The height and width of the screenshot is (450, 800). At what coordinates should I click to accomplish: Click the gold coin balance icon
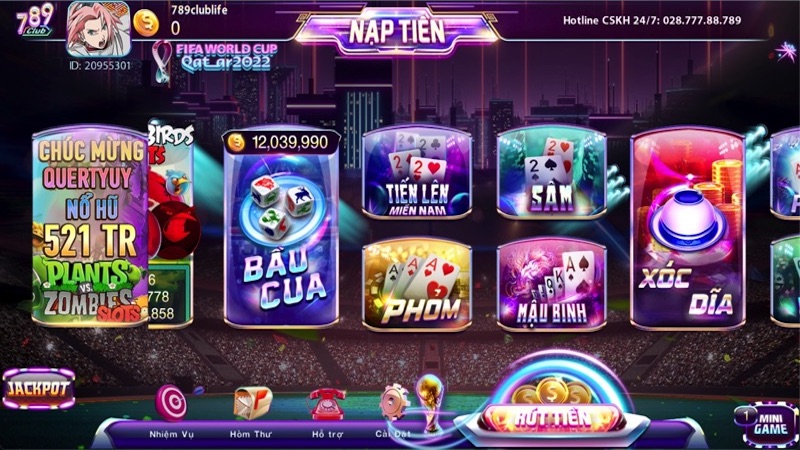[x=146, y=23]
